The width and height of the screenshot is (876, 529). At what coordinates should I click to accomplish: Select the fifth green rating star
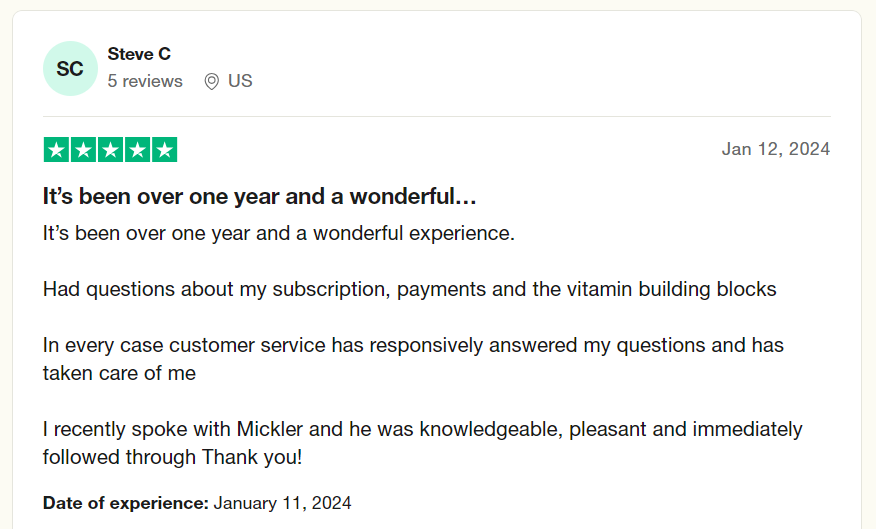tap(164, 150)
